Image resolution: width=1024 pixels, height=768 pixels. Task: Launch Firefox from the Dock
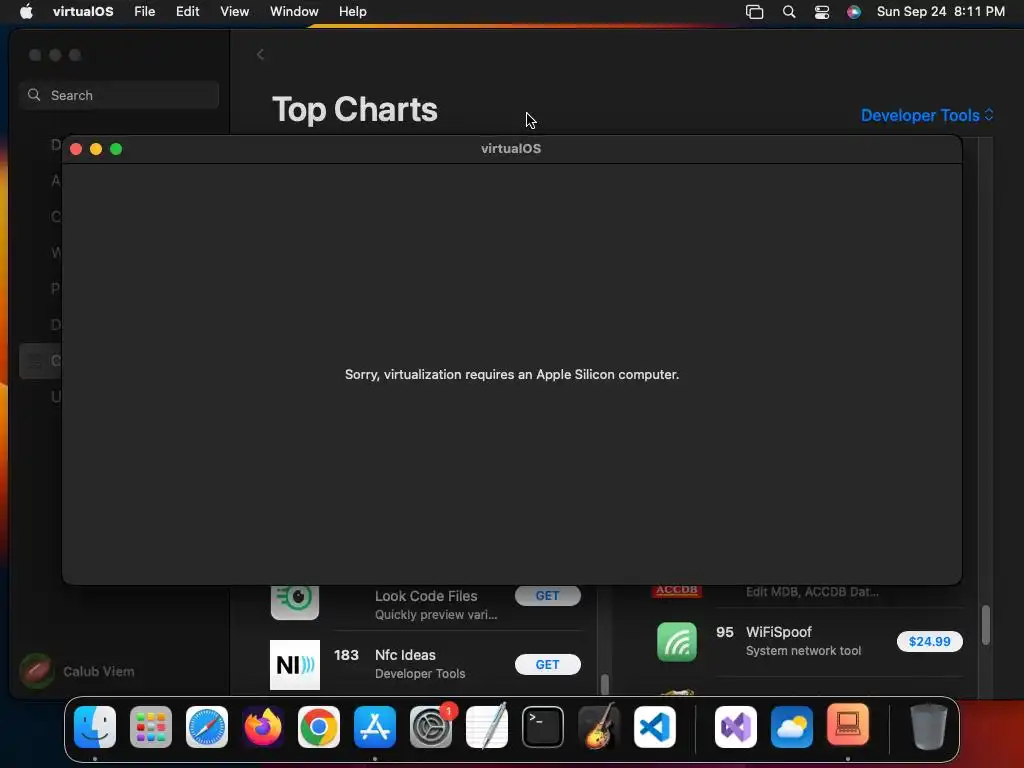coord(263,727)
